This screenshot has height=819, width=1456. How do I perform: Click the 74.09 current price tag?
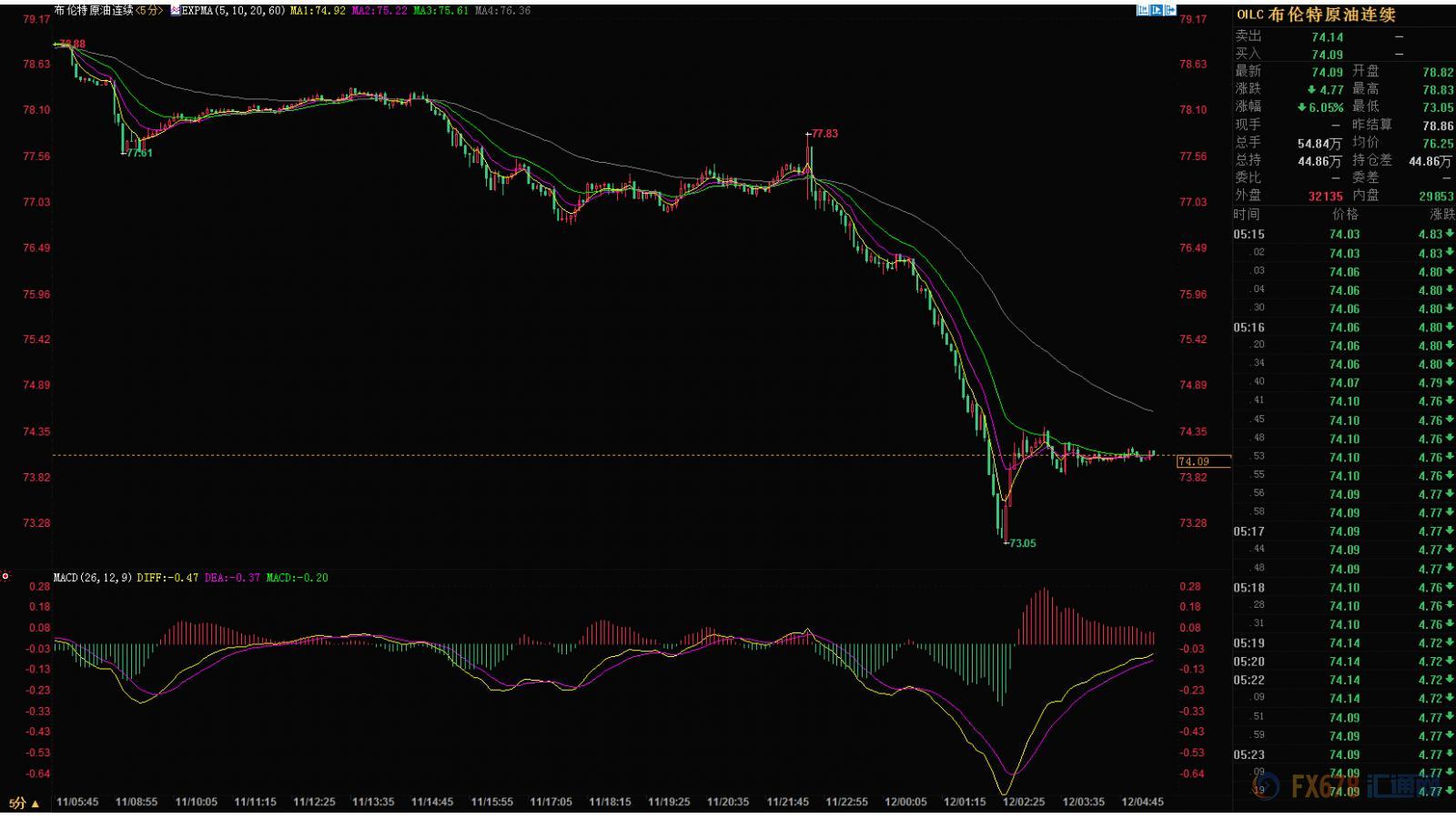point(1194,461)
